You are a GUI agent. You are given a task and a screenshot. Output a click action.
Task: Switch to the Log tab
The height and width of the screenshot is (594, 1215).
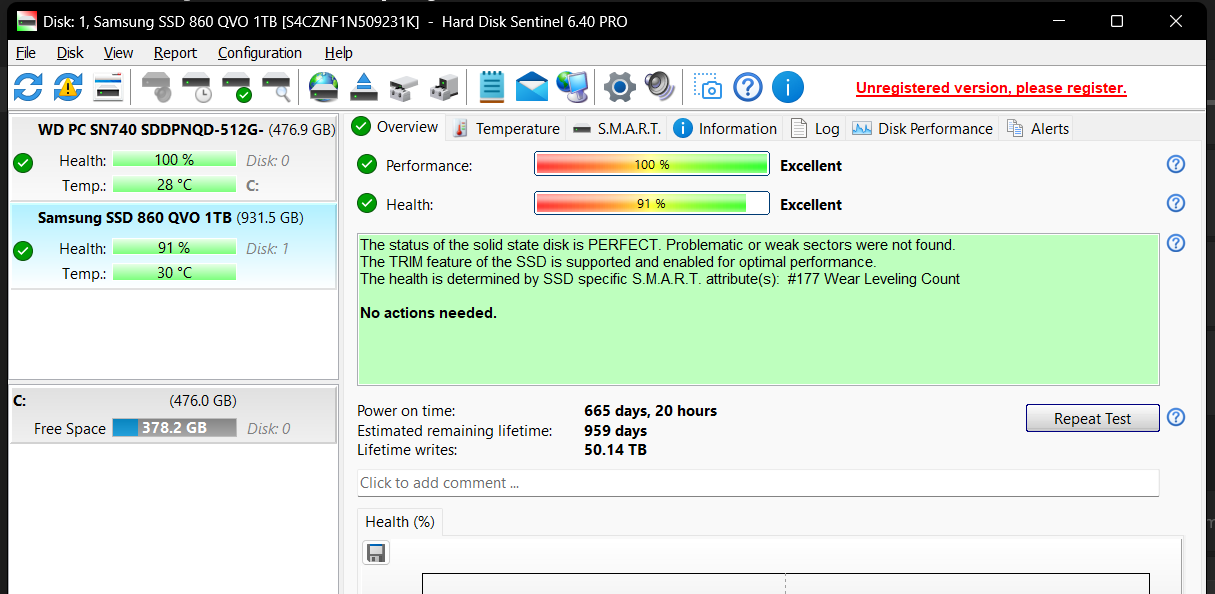pos(815,128)
